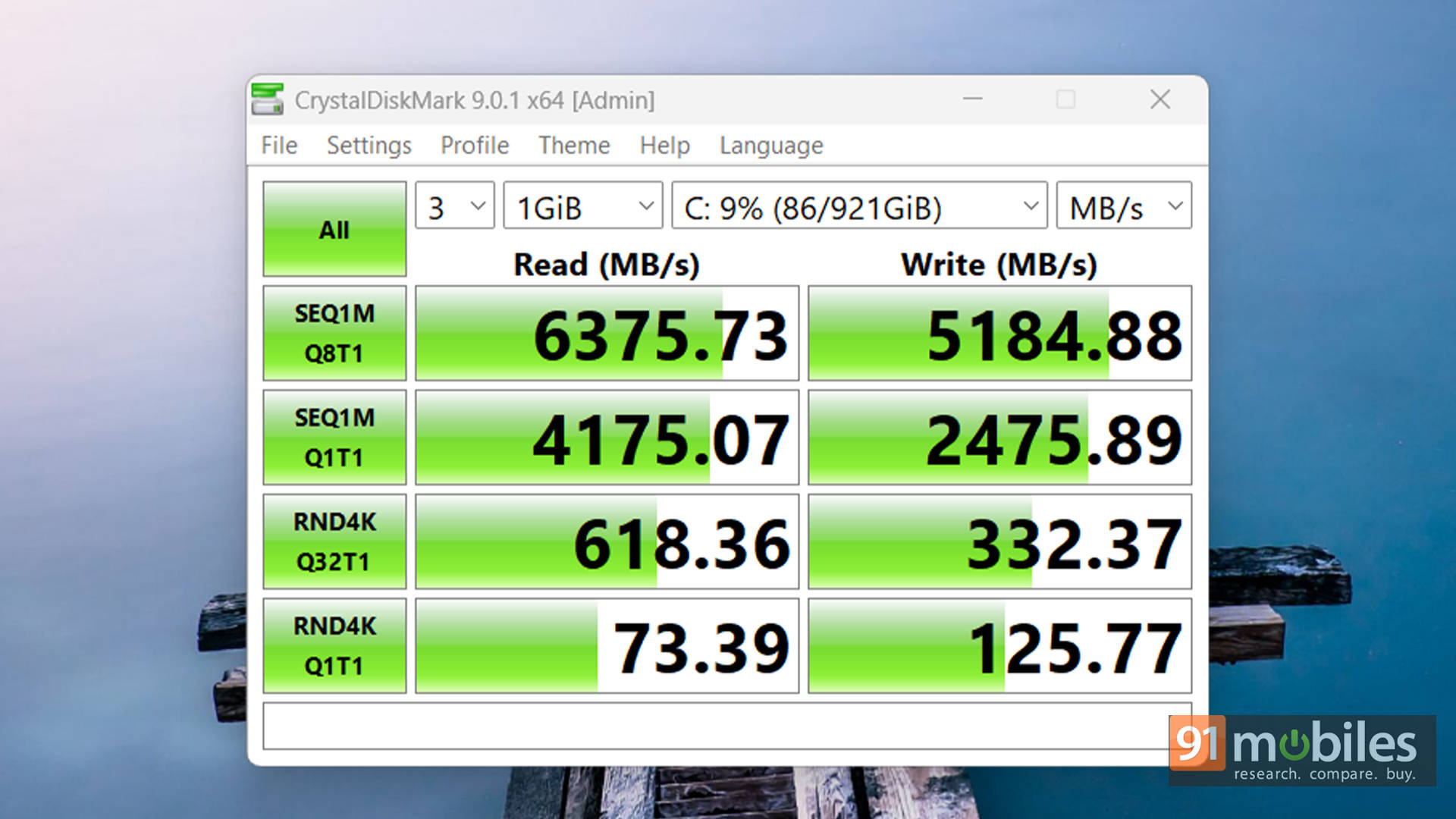1456x819 pixels.
Task: Click the 332.37 write result
Action: coord(999,541)
